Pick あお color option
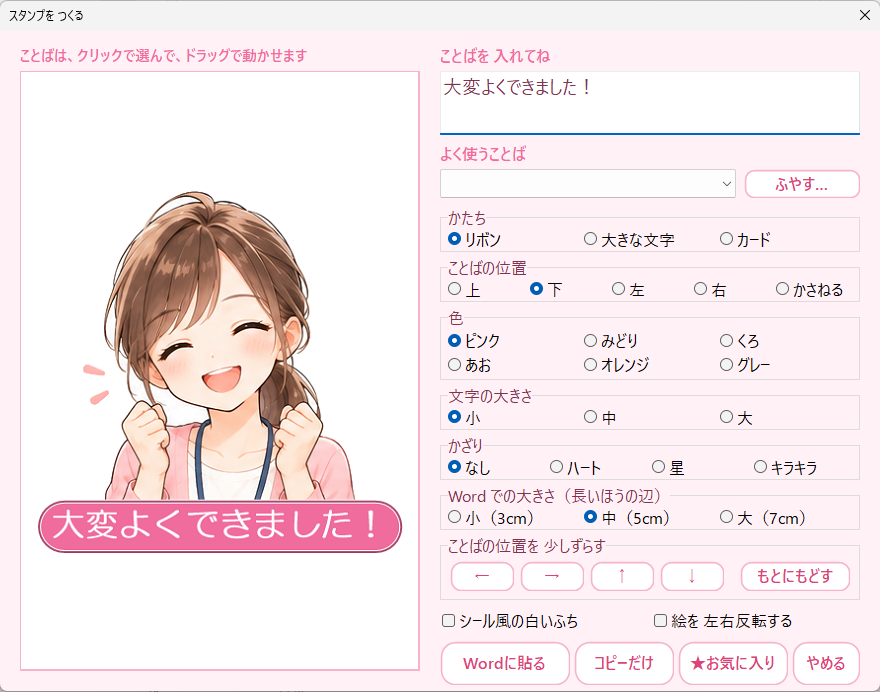 [469, 365]
